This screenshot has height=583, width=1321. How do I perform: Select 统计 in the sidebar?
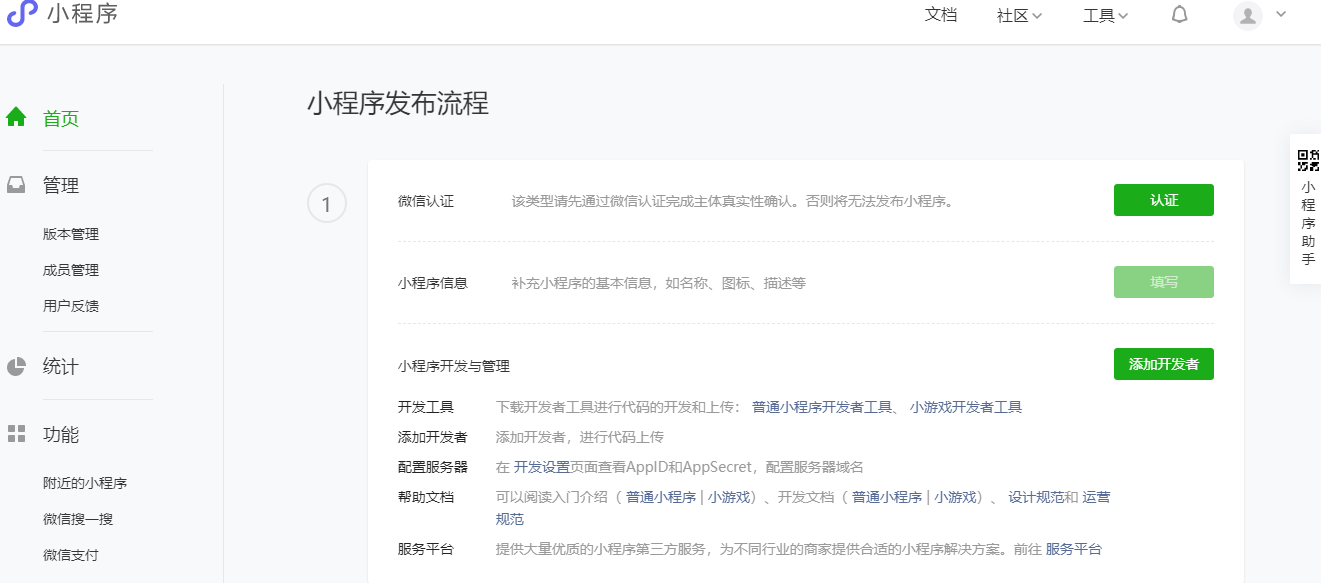[x=61, y=367]
